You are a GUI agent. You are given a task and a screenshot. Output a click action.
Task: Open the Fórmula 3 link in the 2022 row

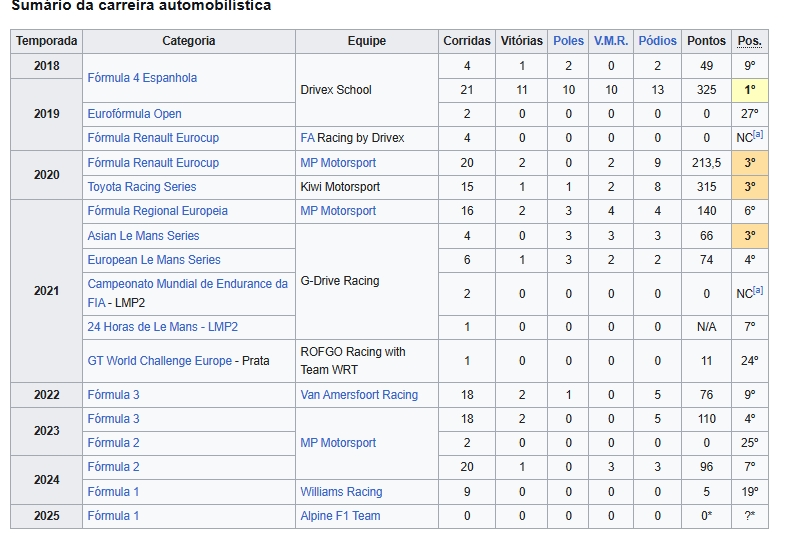pyautogui.click(x=113, y=395)
